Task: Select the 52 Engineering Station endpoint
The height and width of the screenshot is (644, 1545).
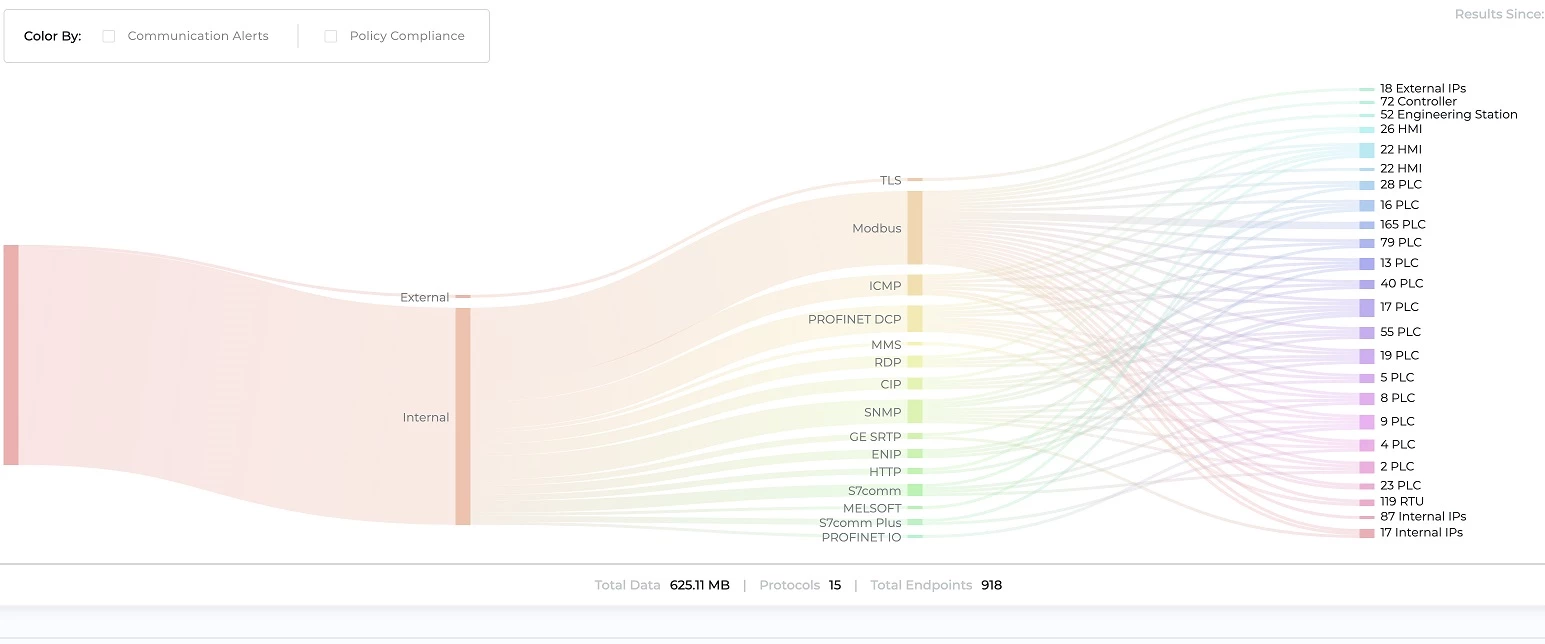Action: 1448,115
